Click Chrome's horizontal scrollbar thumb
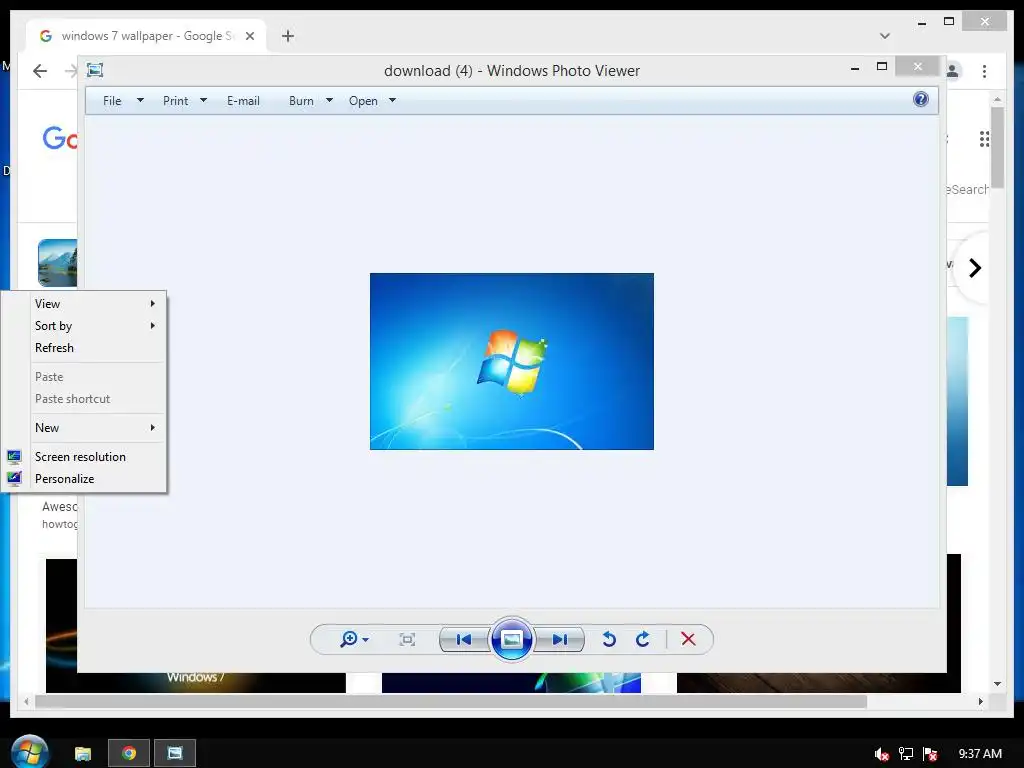This screenshot has height=768, width=1024. [451, 701]
